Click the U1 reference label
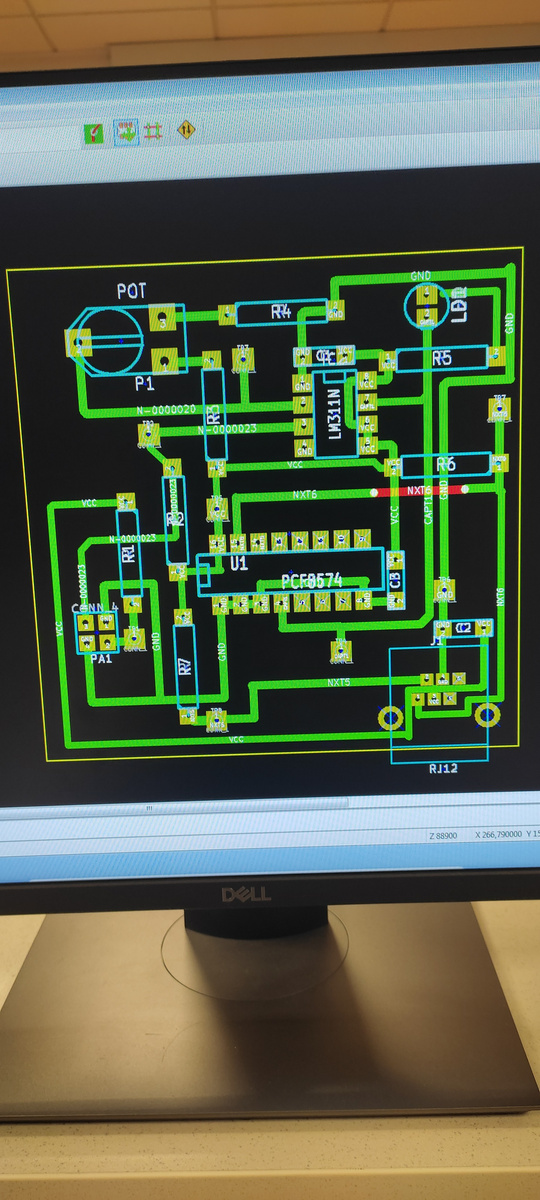540x1200 pixels. click(238, 564)
